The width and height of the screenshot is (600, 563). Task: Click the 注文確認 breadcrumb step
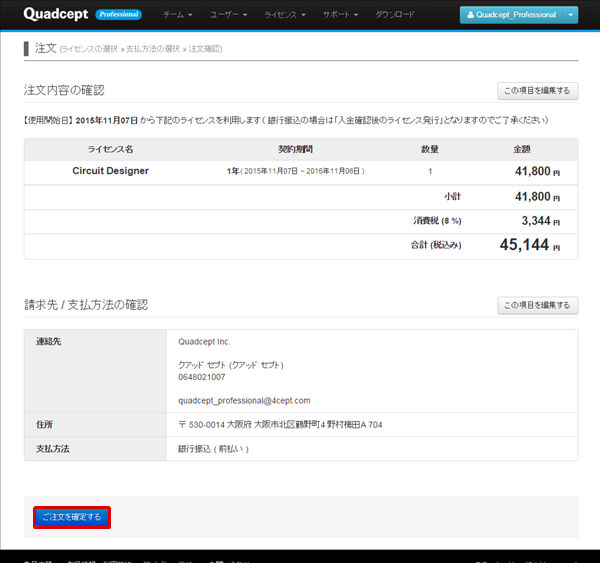pos(204,49)
